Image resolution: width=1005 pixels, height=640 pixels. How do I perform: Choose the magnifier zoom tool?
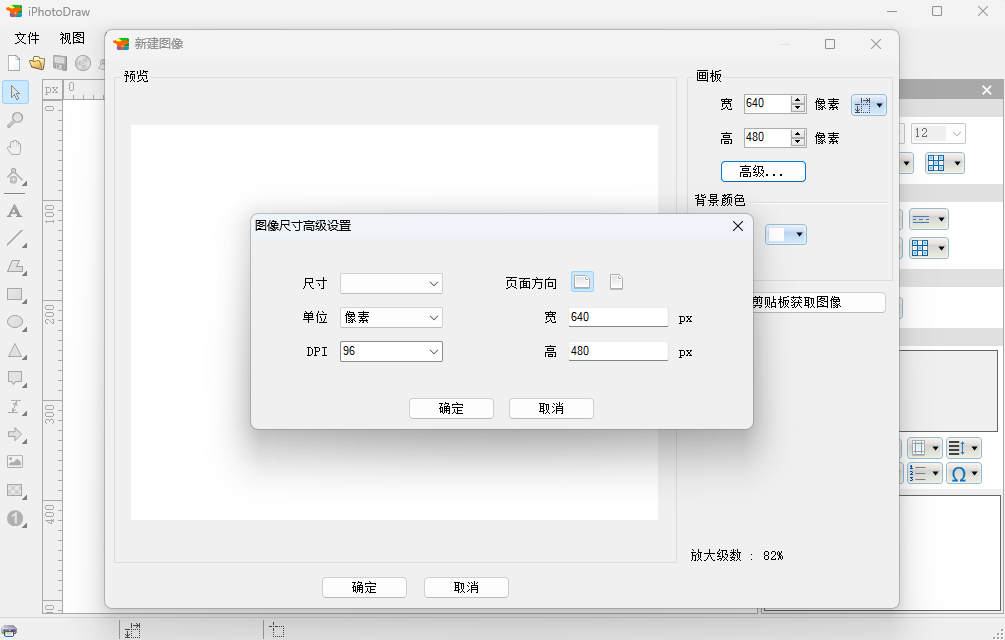15,120
